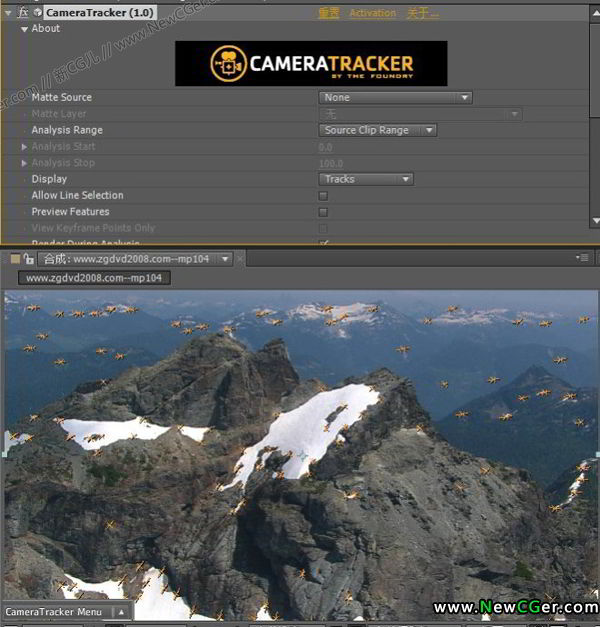Click the 关于... about link

tap(422, 13)
